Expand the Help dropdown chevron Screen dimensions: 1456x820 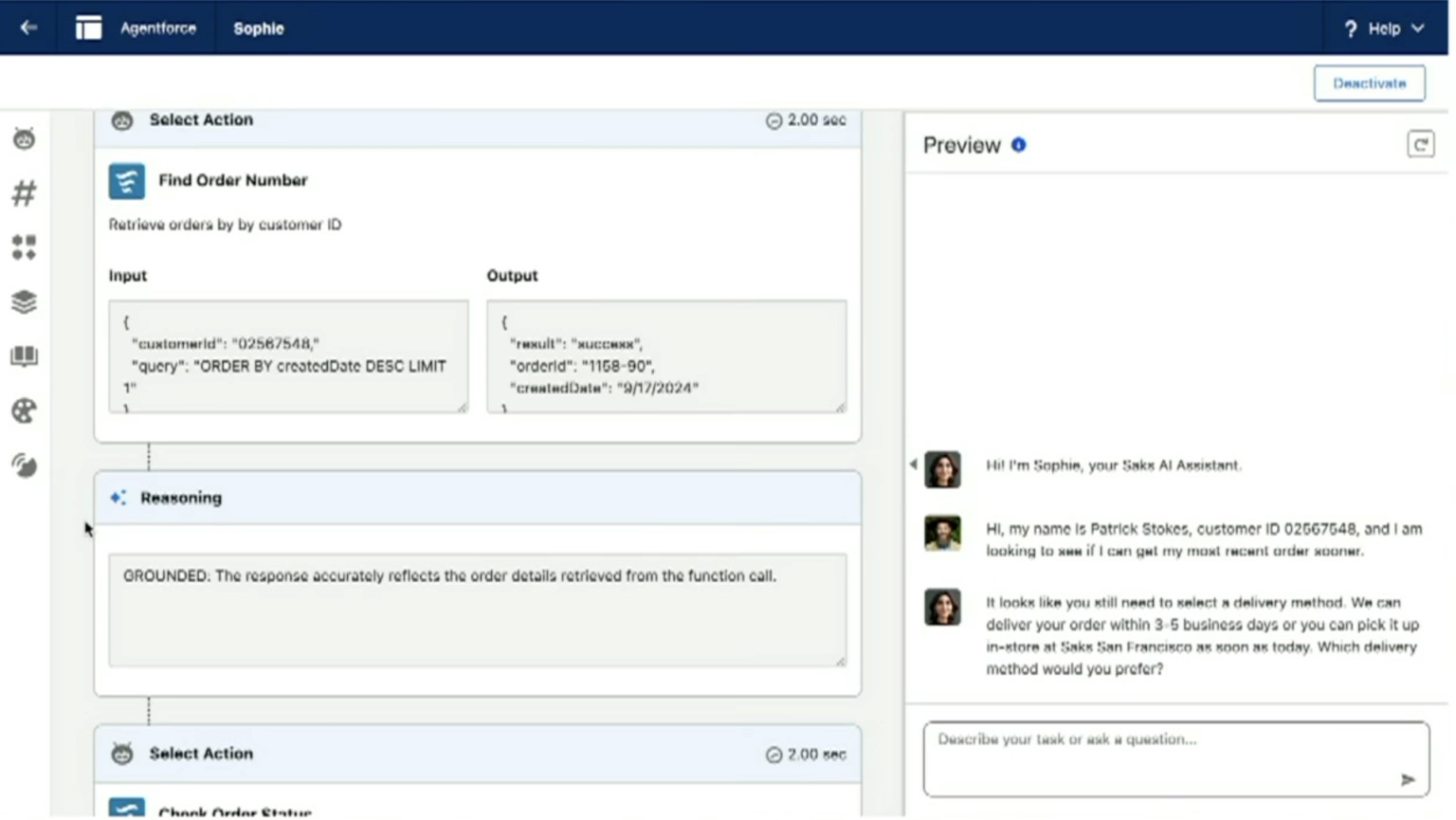coord(1417,28)
